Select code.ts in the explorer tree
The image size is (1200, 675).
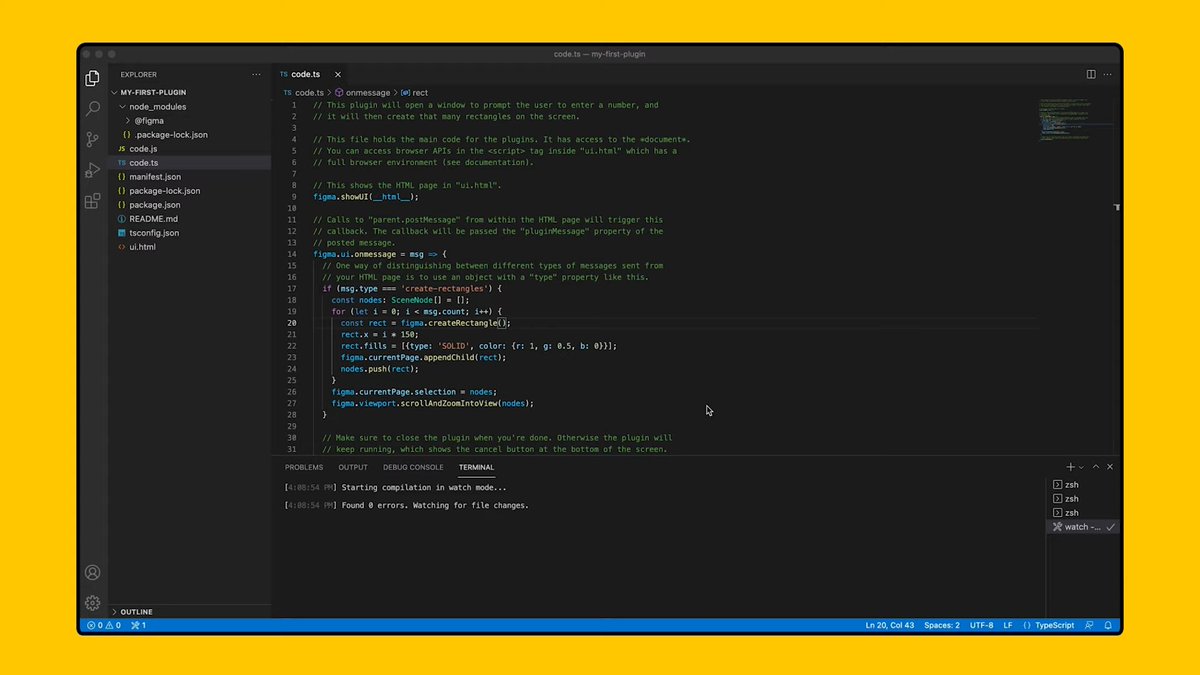point(190,162)
